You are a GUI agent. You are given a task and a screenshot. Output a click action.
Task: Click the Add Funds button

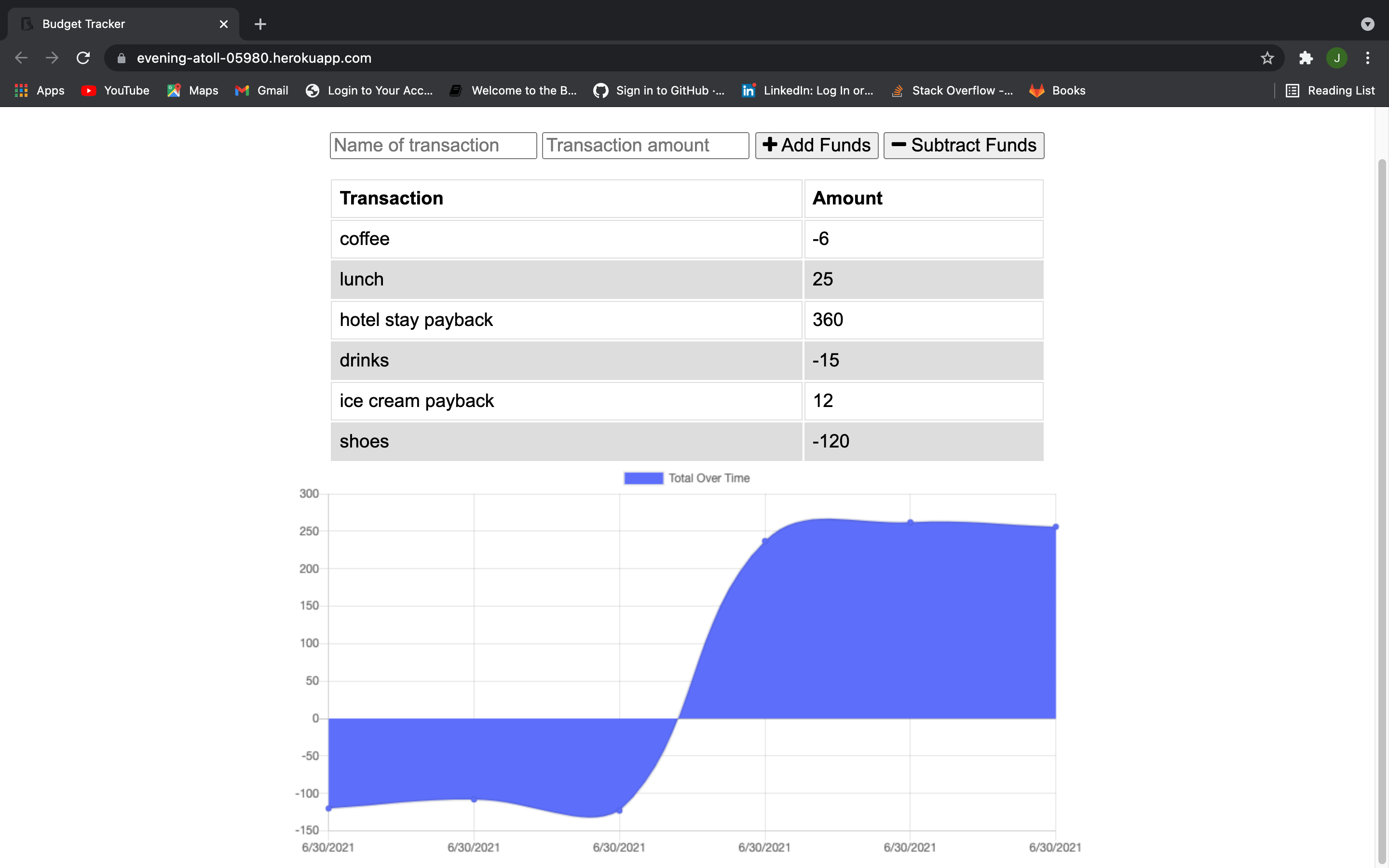coord(816,145)
